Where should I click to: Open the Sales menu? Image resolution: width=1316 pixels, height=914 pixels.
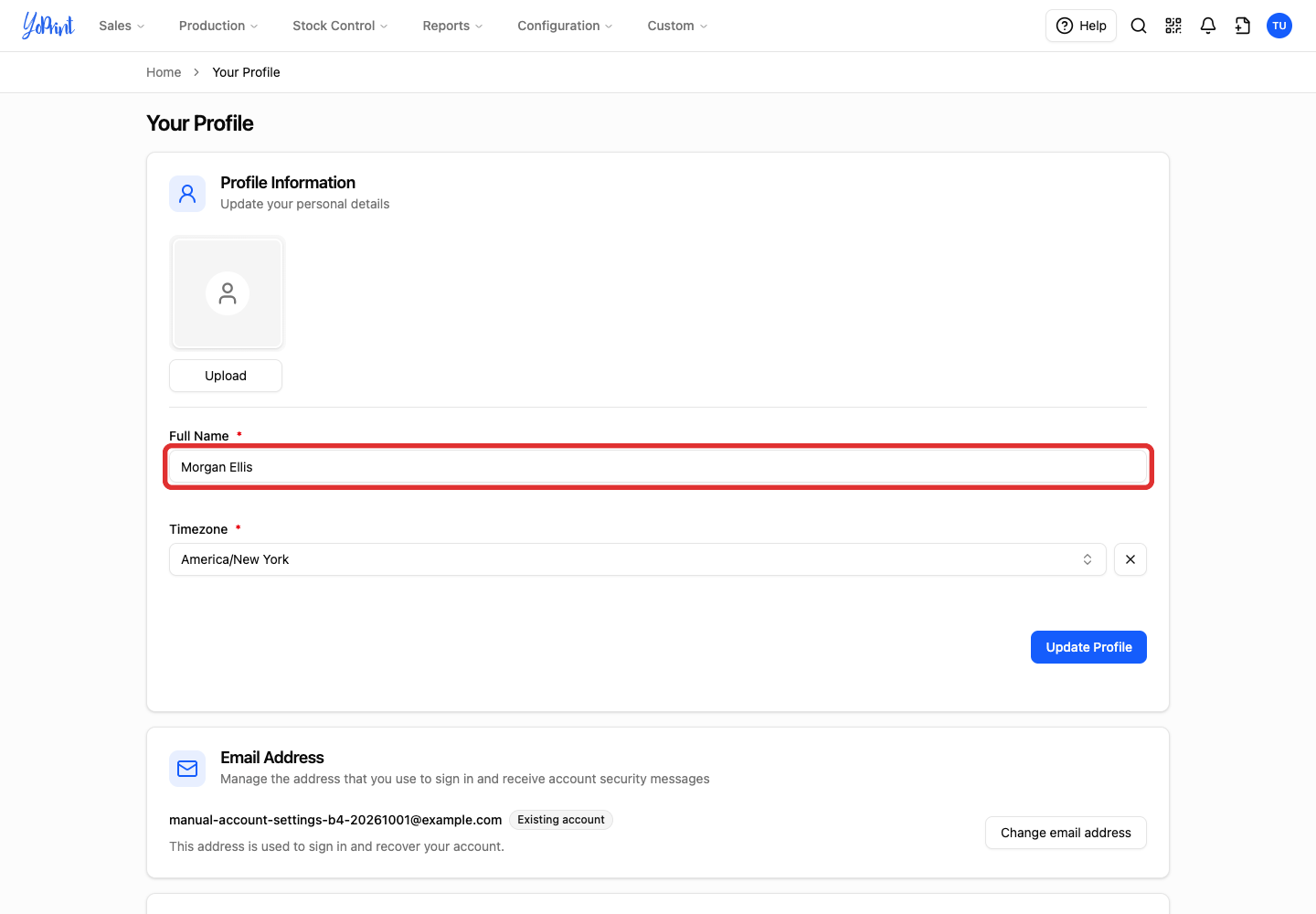[x=122, y=26]
